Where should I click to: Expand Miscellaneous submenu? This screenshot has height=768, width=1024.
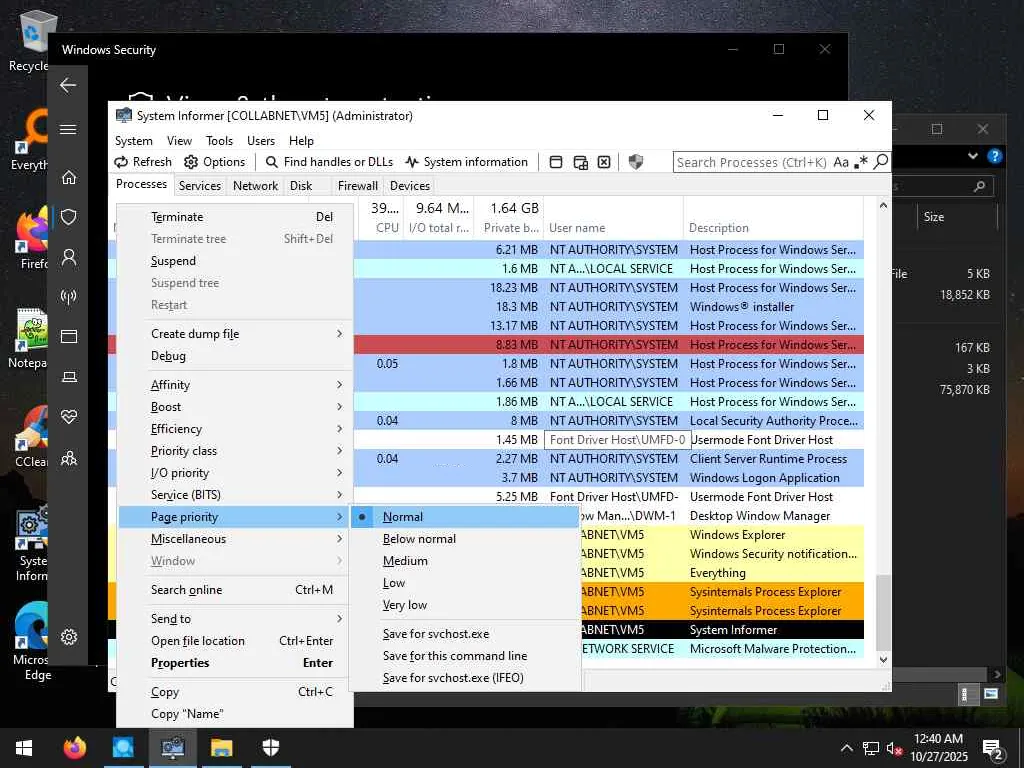[x=235, y=539]
